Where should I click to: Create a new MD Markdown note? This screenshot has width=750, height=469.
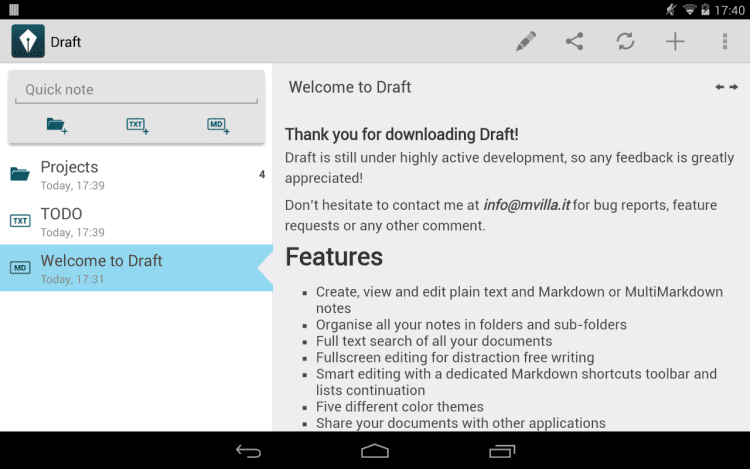(218, 126)
